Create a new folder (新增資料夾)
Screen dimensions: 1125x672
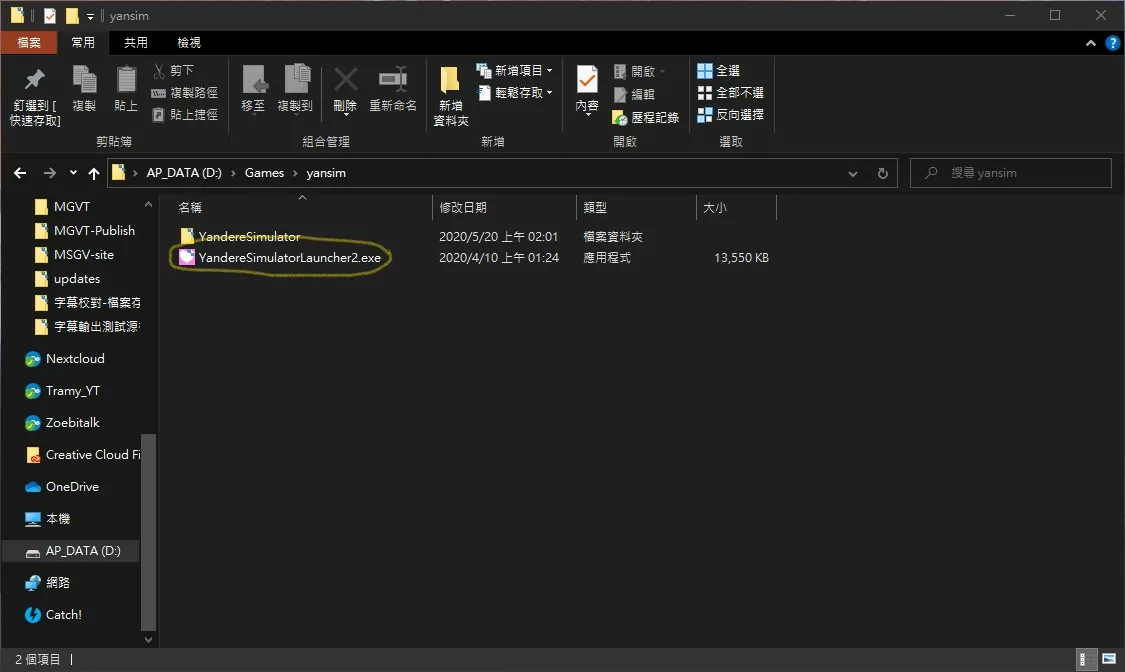point(451,96)
